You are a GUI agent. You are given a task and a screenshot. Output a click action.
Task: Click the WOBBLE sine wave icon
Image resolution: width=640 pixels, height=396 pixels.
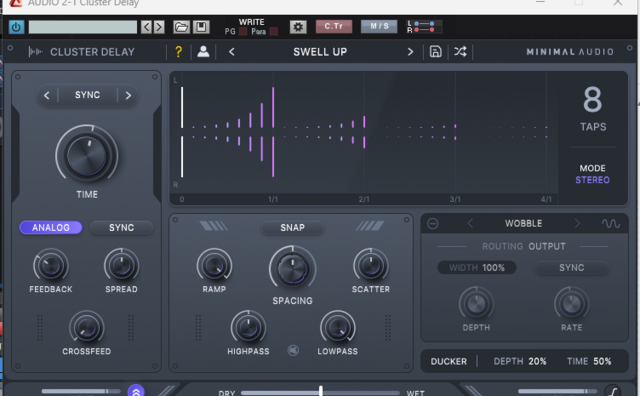coord(611,224)
